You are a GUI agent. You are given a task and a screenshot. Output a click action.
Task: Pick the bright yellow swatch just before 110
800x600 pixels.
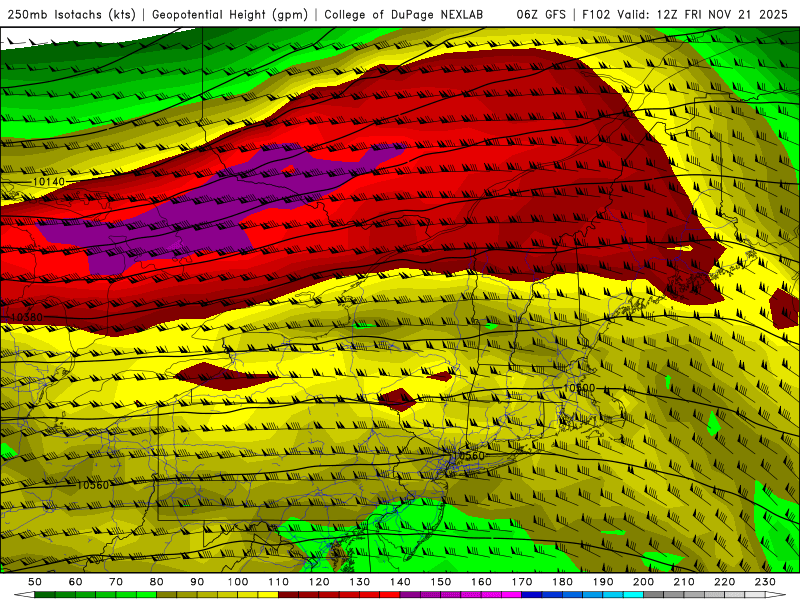click(x=268, y=595)
